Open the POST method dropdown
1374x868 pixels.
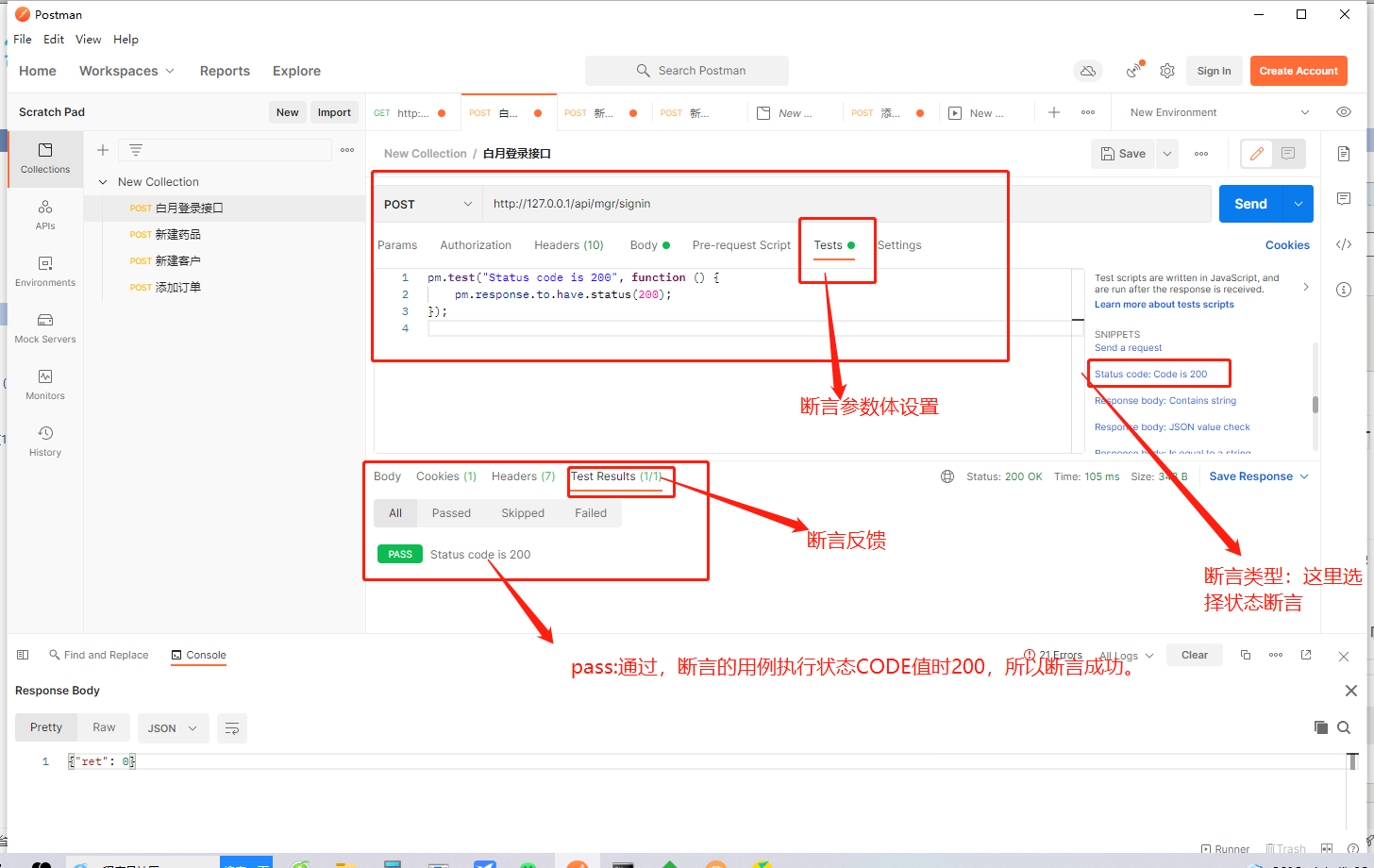[428, 204]
